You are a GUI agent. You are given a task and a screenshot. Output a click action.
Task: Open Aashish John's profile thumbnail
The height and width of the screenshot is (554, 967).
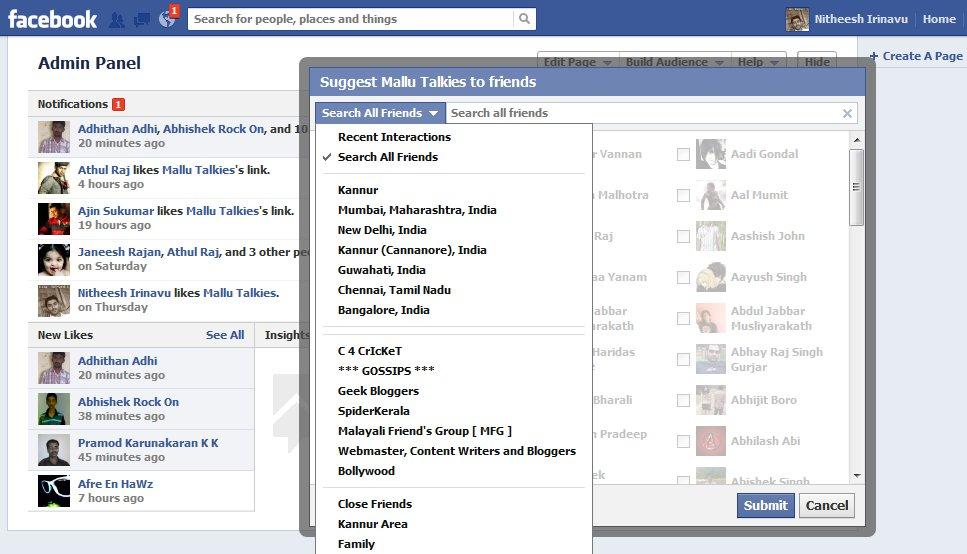tap(710, 236)
